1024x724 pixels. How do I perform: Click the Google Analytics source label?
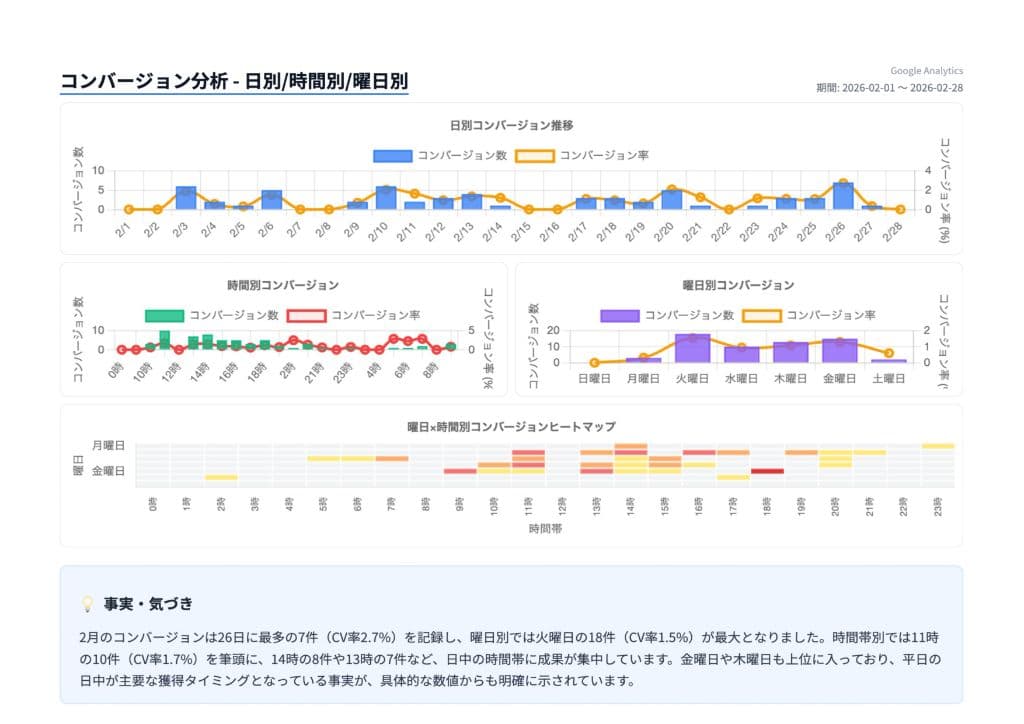[926, 71]
